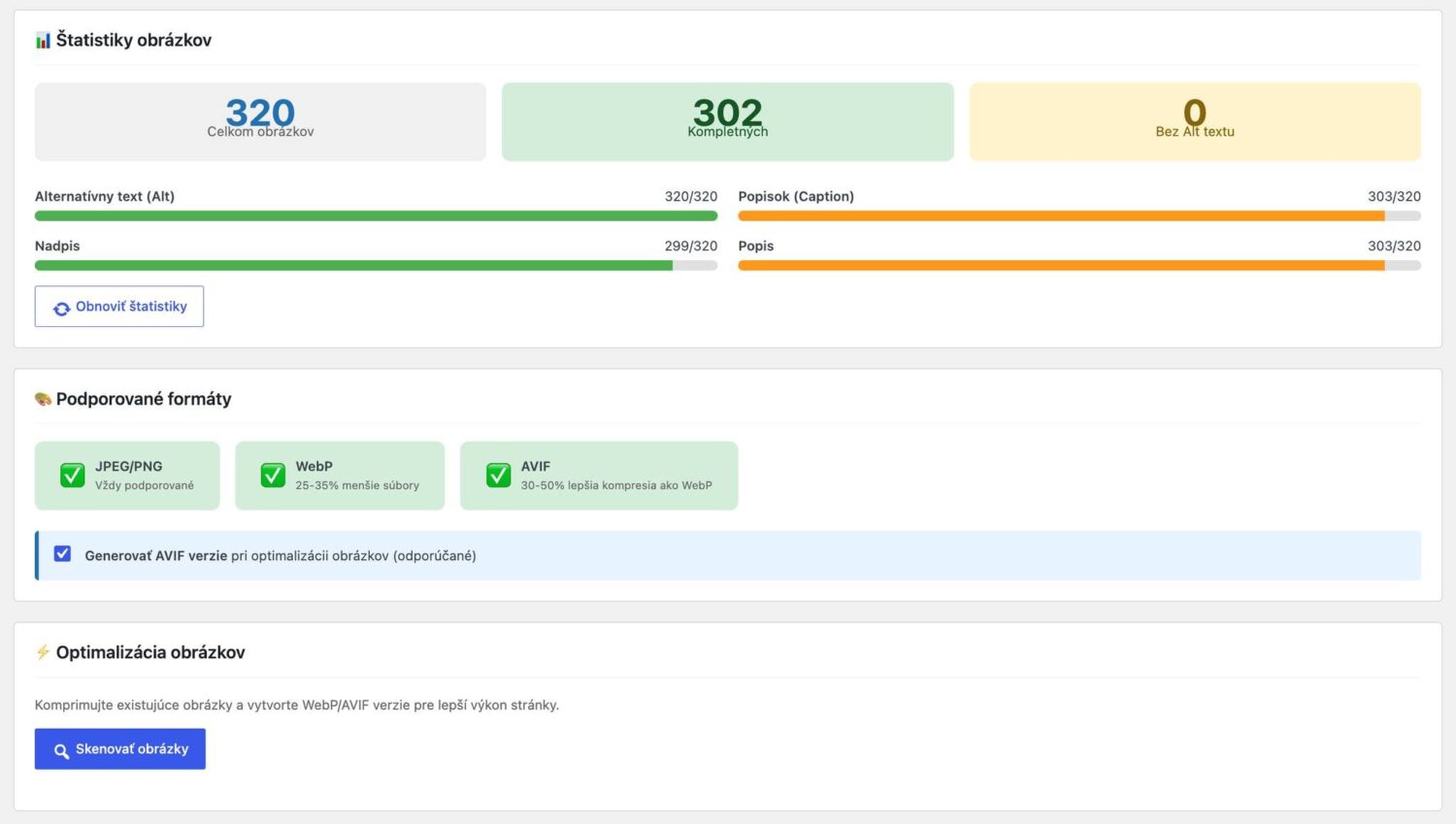Viewport: 1456px width, 824px height.
Task: Click the WebP format card
Action: pyautogui.click(x=340, y=476)
